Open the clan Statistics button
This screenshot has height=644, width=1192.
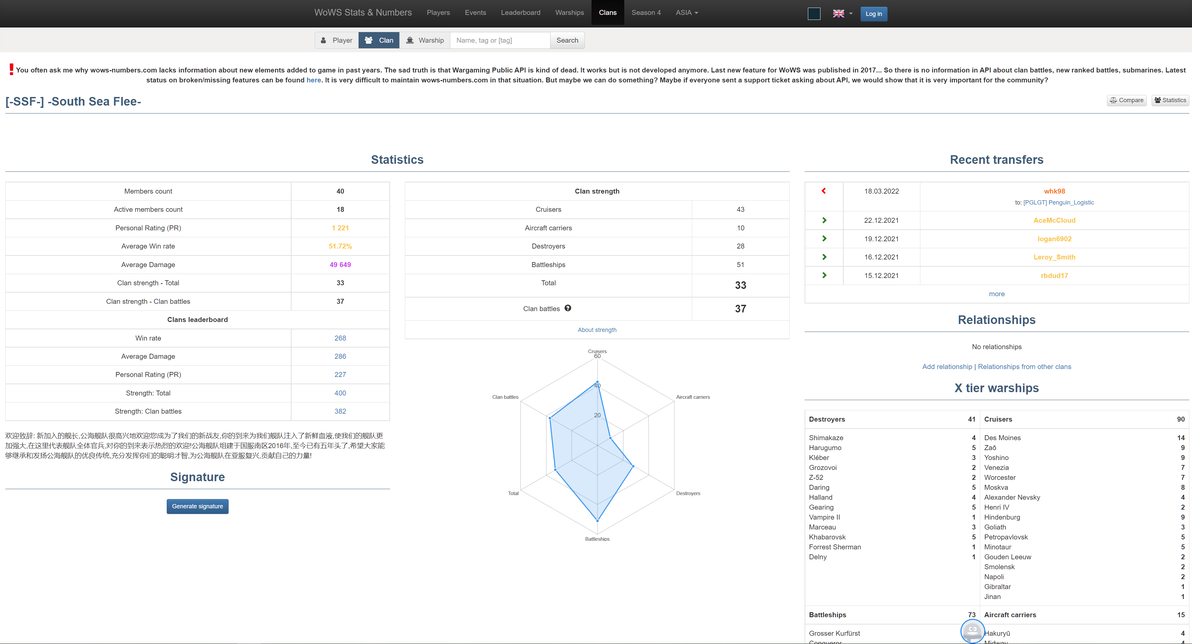(x=1170, y=100)
